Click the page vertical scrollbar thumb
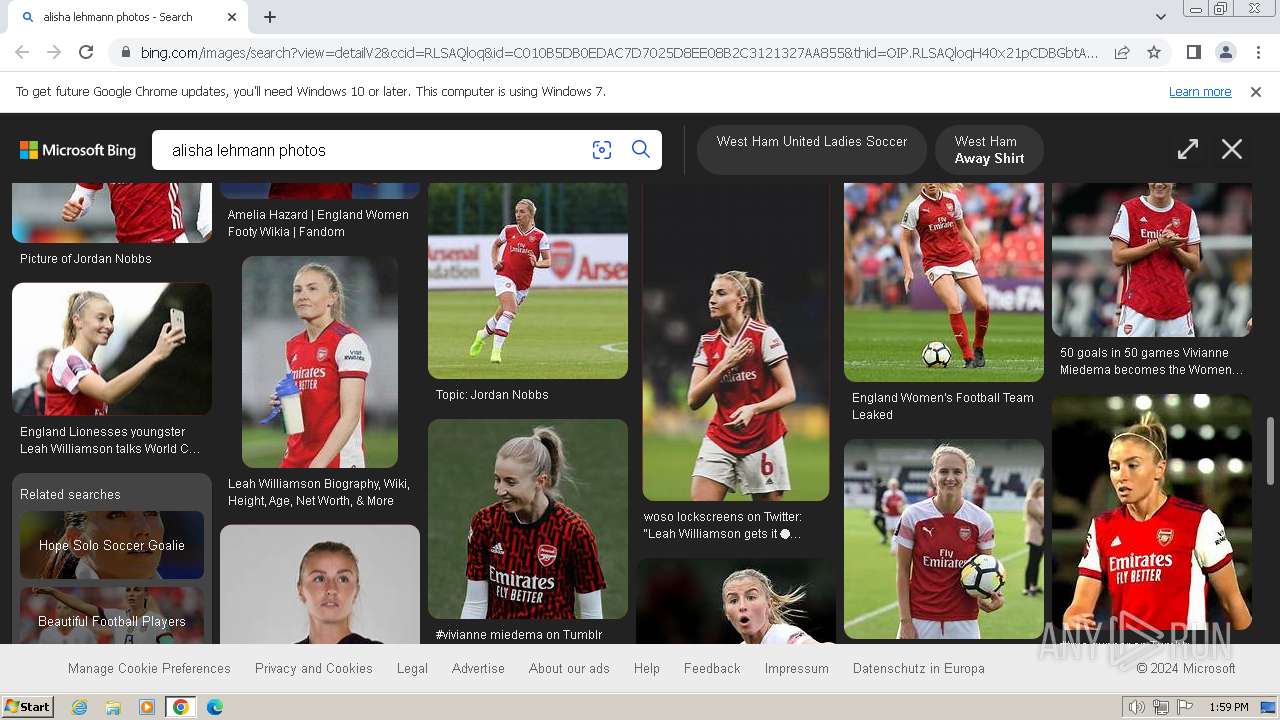The image size is (1280, 720). (1271, 450)
